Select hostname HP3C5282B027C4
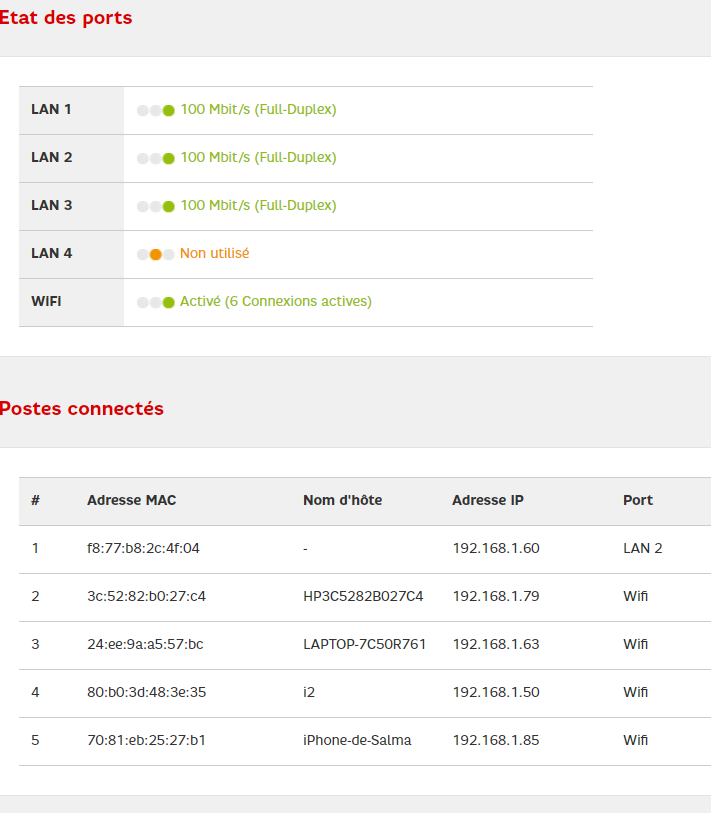The height and width of the screenshot is (813, 711). pyautogui.click(x=363, y=596)
